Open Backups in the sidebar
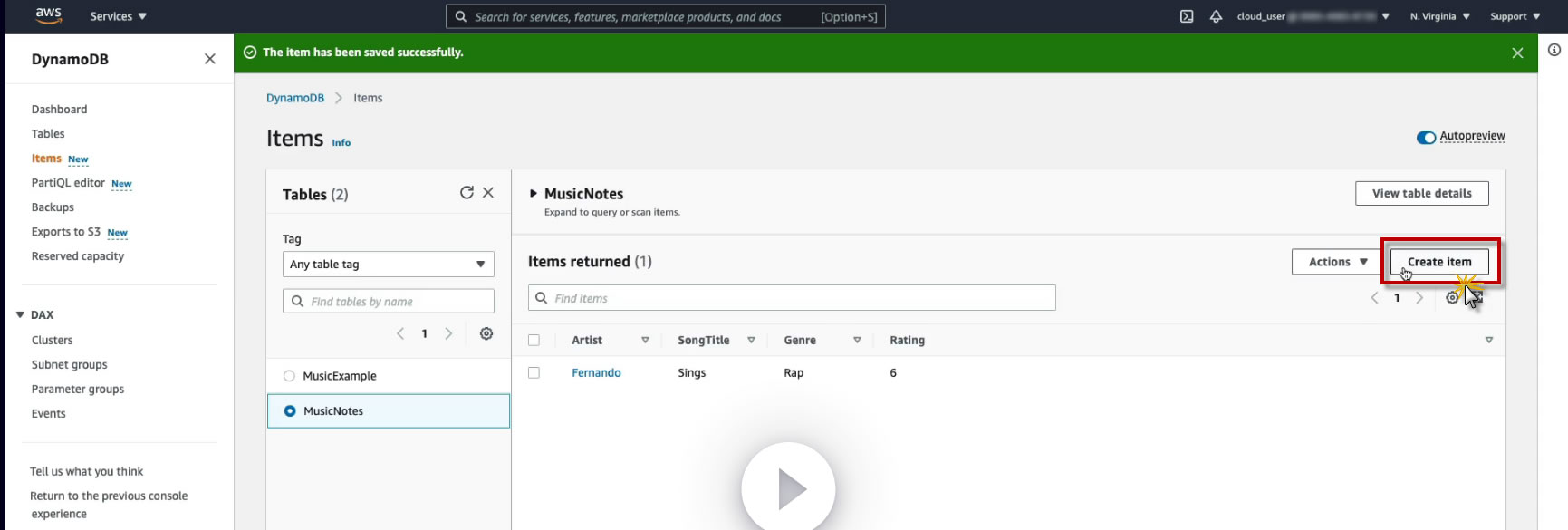 53,207
